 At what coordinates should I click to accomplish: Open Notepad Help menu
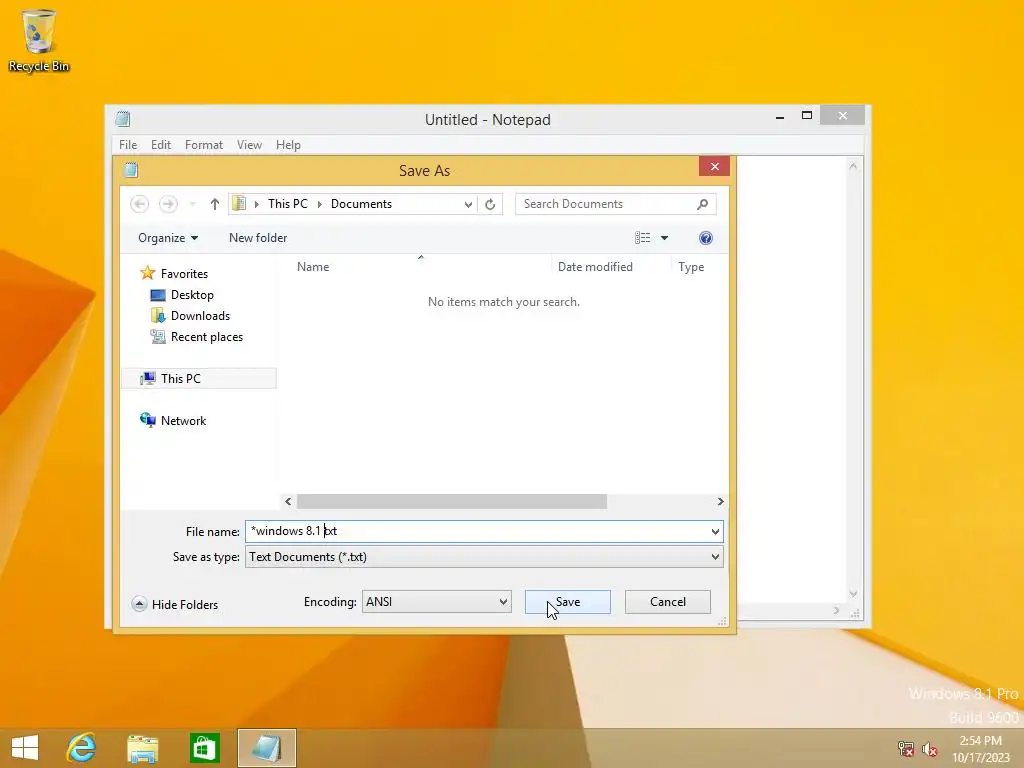(x=288, y=145)
